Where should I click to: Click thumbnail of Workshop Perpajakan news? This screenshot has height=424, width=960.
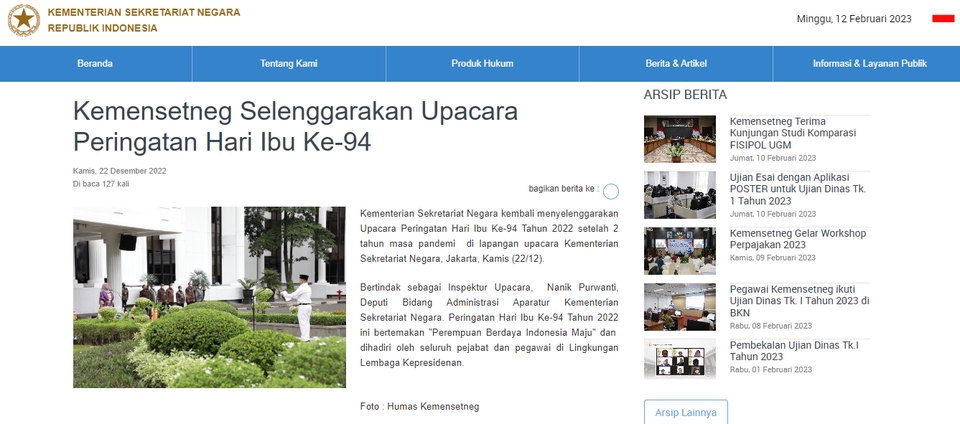pyautogui.click(x=680, y=251)
